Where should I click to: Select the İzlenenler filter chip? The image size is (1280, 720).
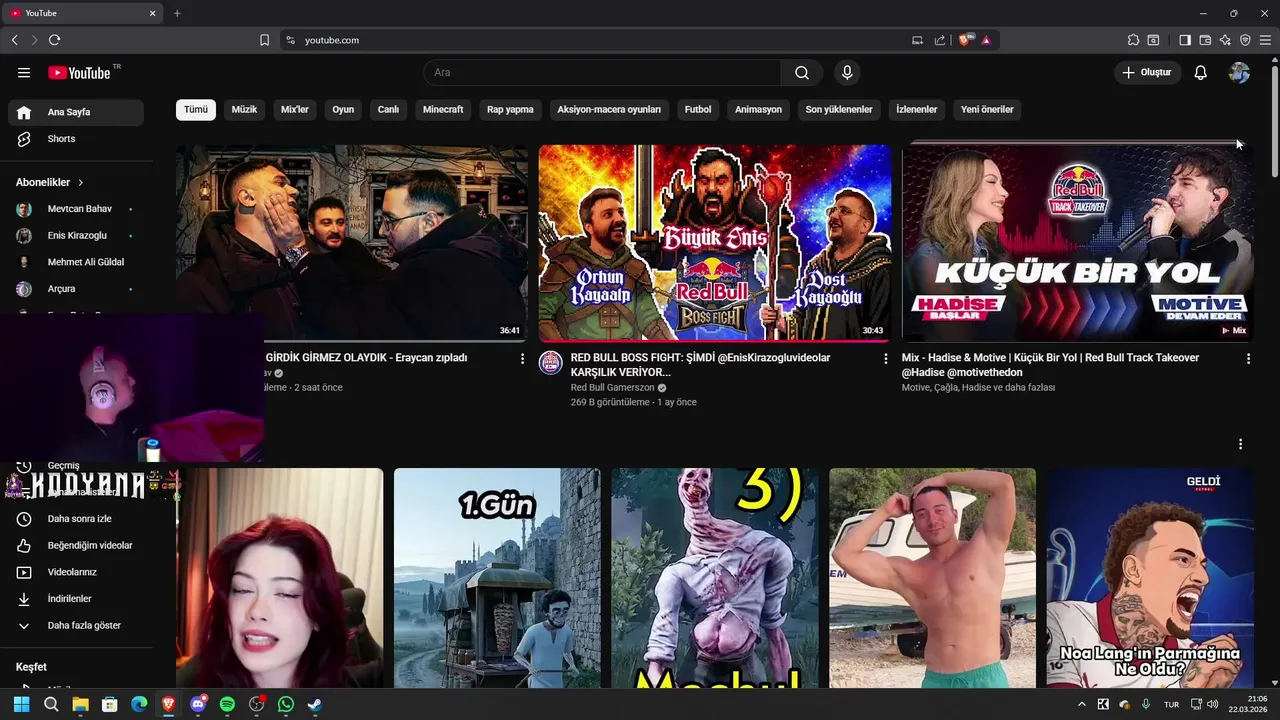[x=917, y=110]
